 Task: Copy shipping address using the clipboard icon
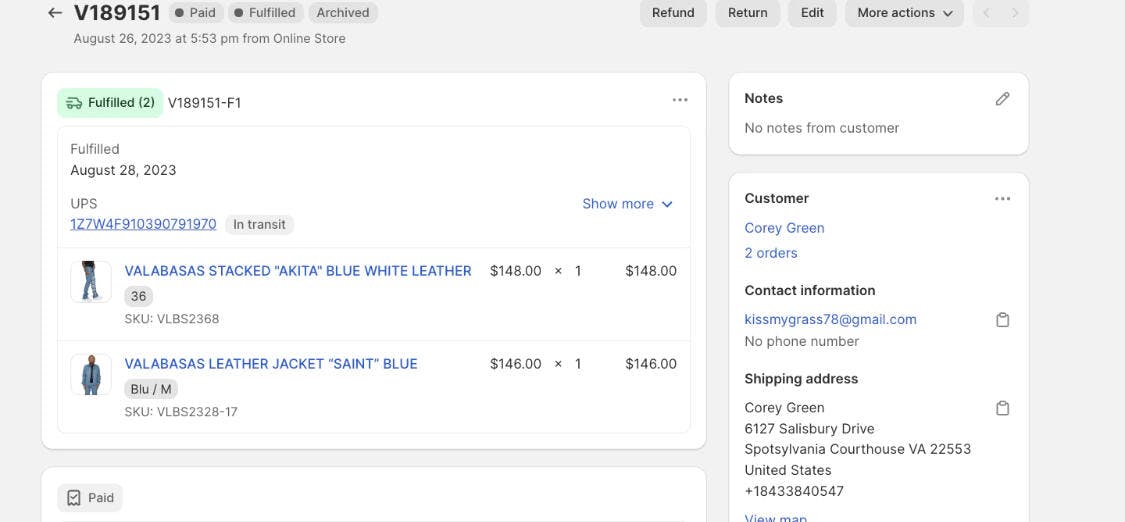pos(1002,408)
